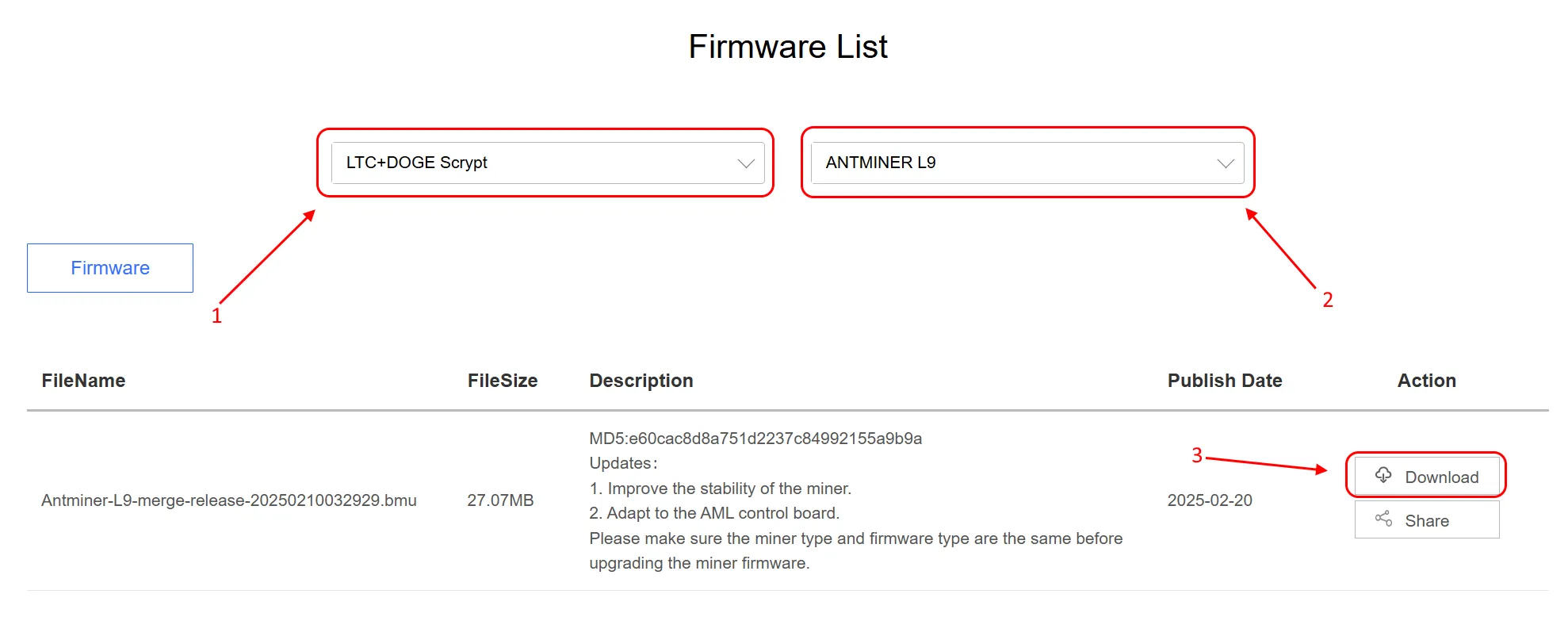The width and height of the screenshot is (1568, 617).
Task: Open the ANTMINER L9 model selector
Action: tap(1027, 163)
